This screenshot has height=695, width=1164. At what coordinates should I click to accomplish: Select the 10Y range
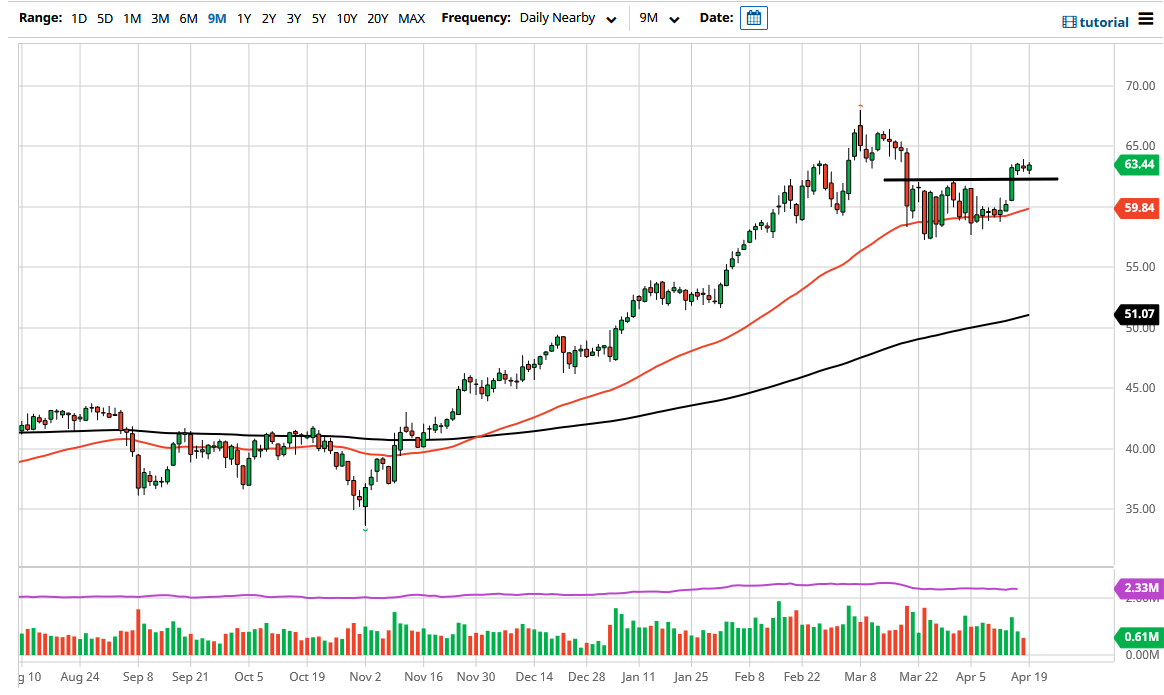tap(346, 18)
